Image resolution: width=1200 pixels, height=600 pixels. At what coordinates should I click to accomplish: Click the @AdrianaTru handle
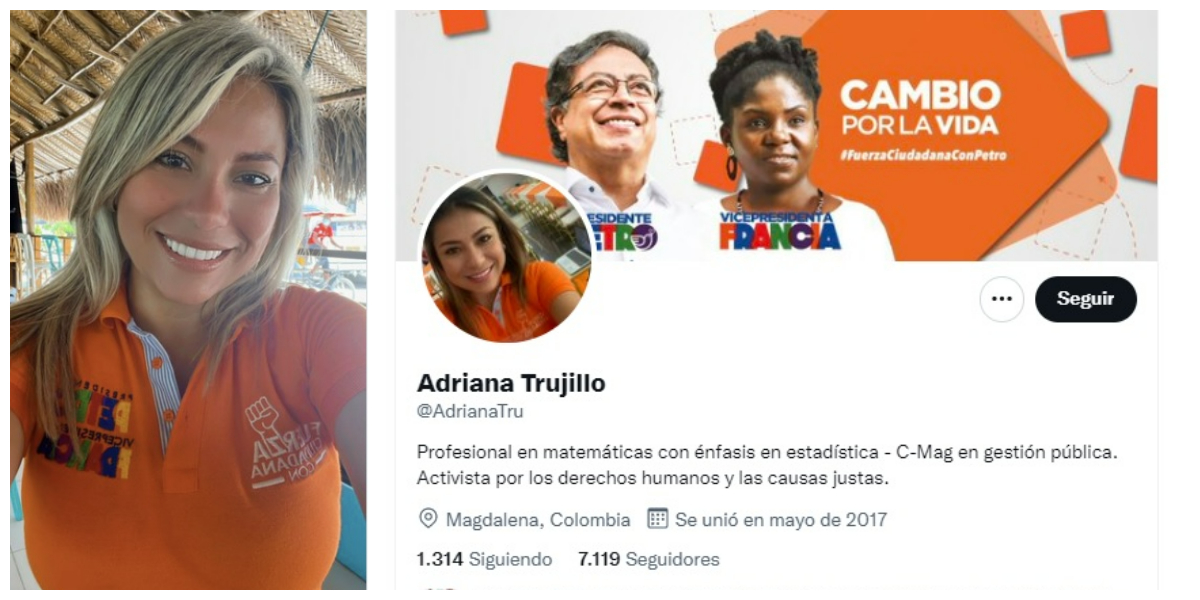[470, 411]
